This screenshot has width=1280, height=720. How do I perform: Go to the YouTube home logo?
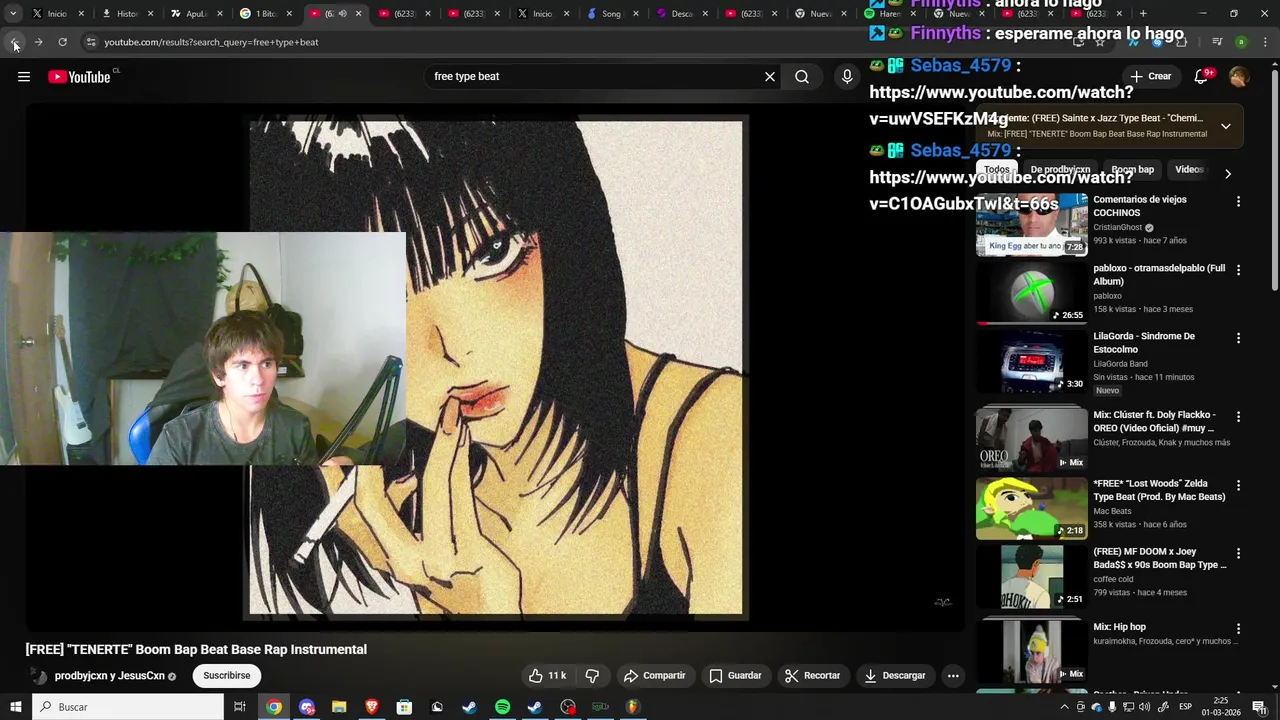point(79,77)
